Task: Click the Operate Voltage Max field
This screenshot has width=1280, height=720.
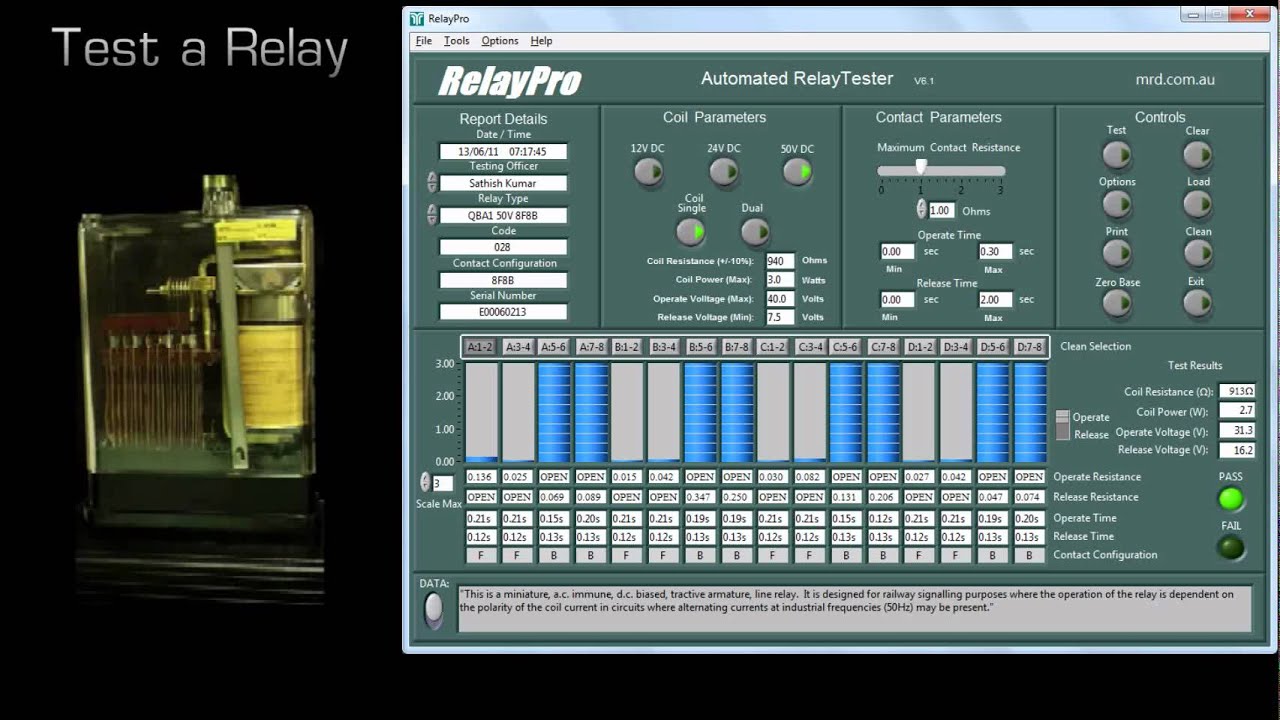Action: 780,299
